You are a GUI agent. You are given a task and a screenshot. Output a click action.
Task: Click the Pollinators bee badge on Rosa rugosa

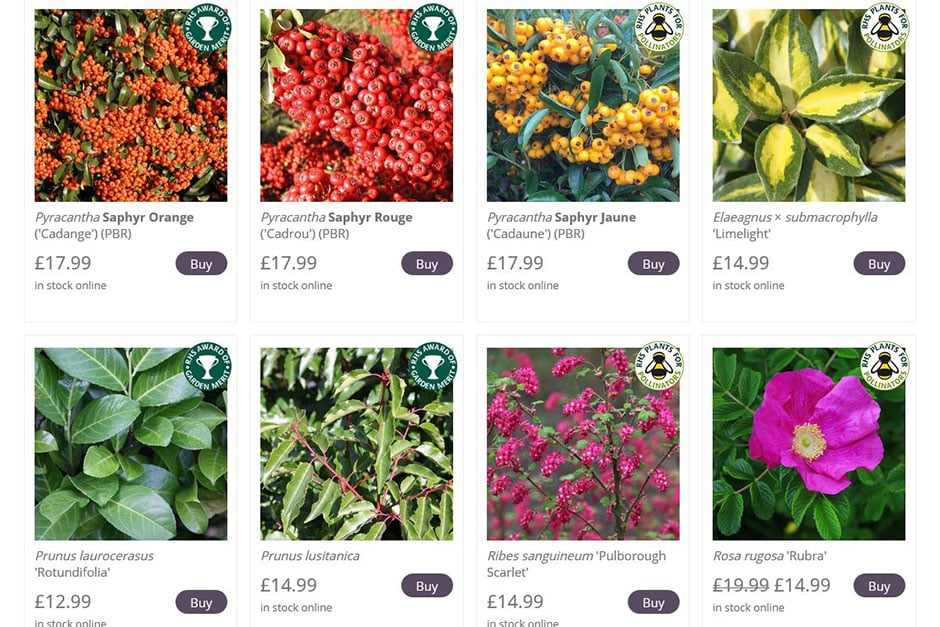click(x=884, y=366)
